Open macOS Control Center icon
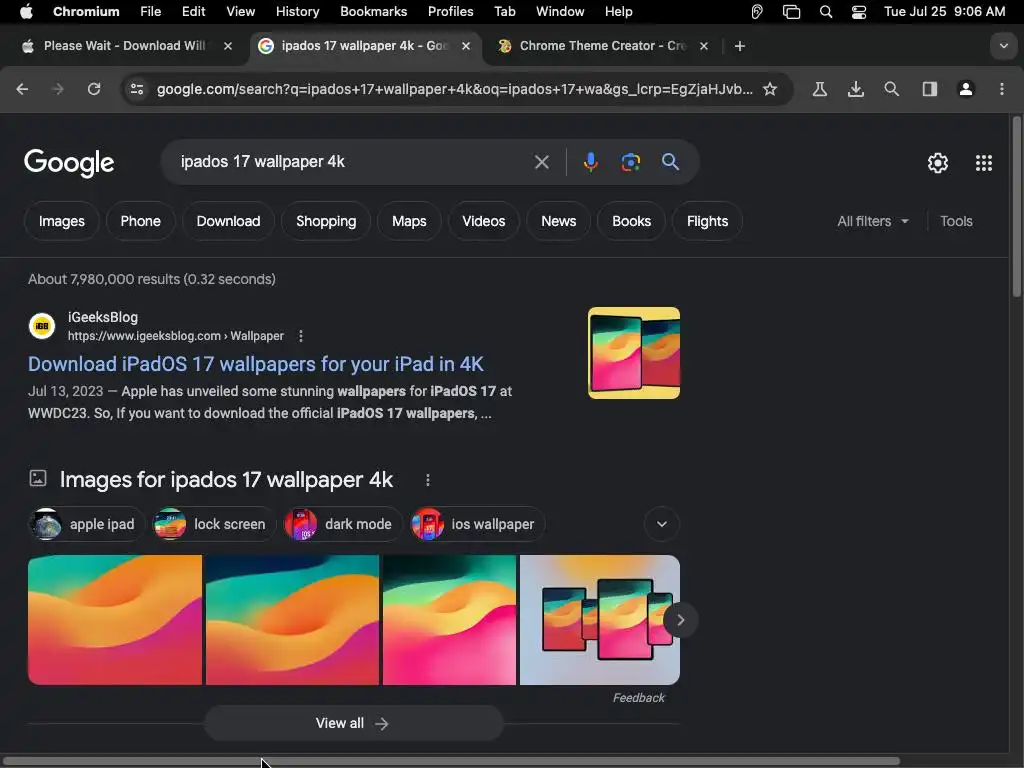 (x=859, y=12)
